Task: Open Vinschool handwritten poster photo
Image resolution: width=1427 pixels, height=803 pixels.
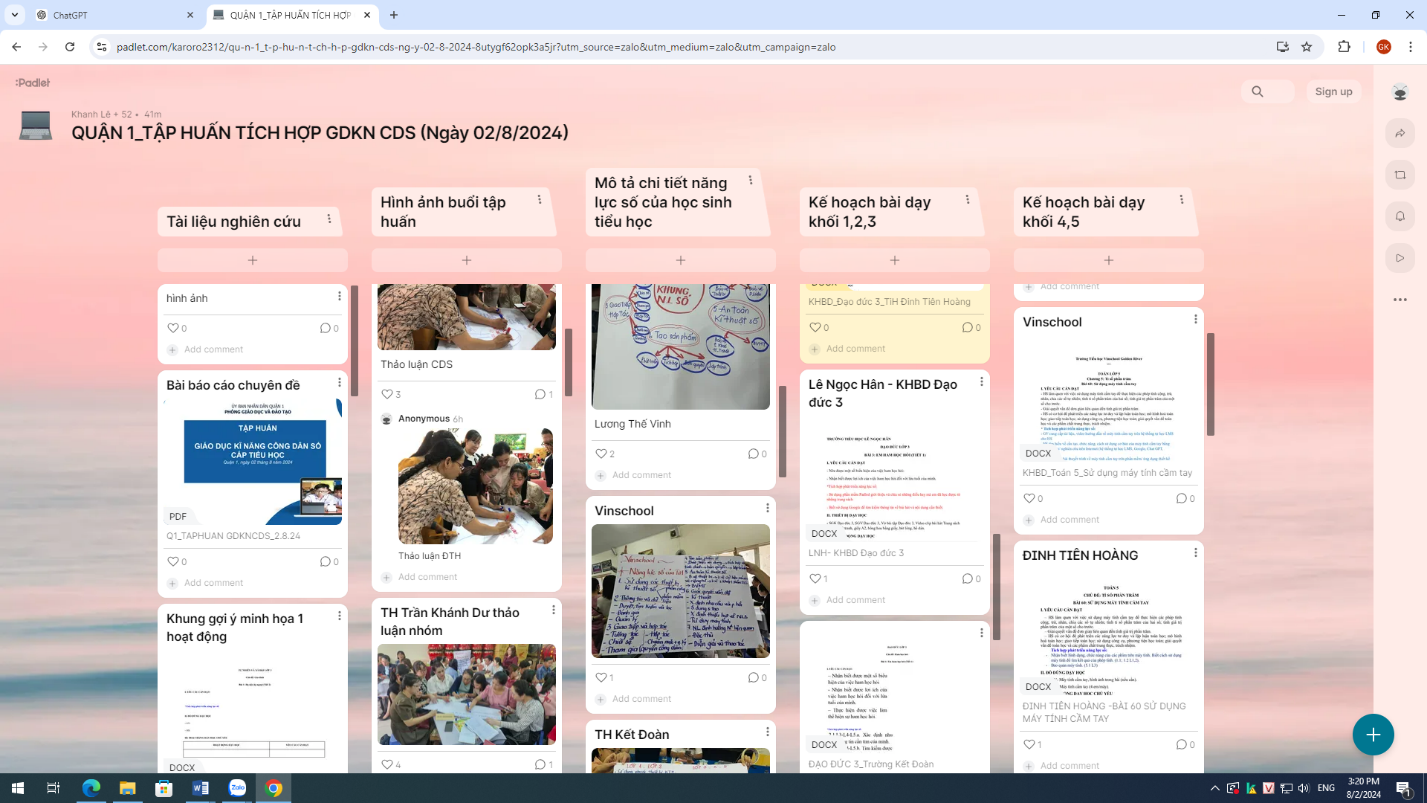Action: (x=681, y=591)
